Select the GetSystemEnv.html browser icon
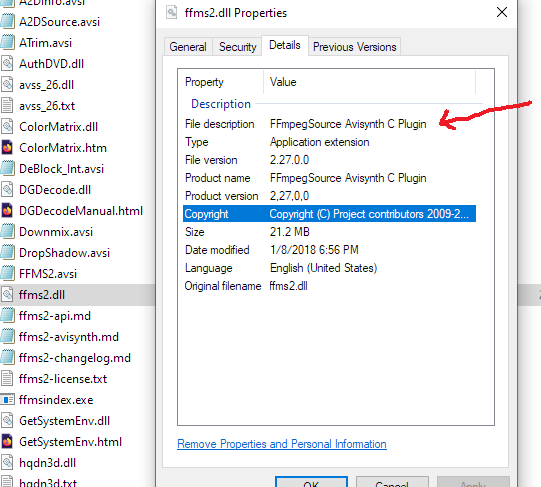The height and width of the screenshot is (487, 541). 7,442
